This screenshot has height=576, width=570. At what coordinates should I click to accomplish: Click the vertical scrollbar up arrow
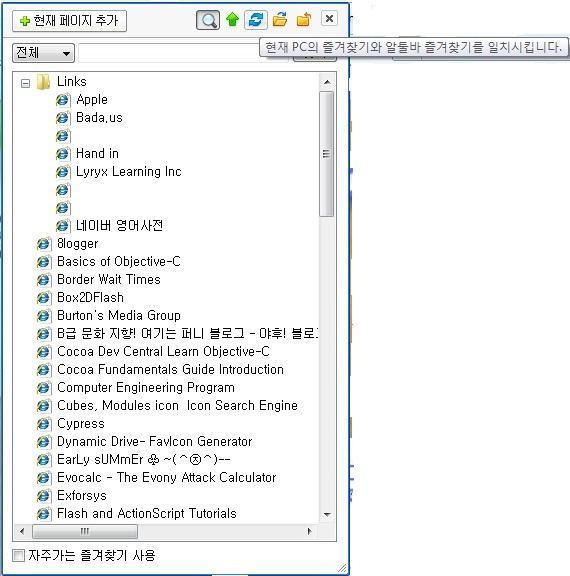coord(327,82)
